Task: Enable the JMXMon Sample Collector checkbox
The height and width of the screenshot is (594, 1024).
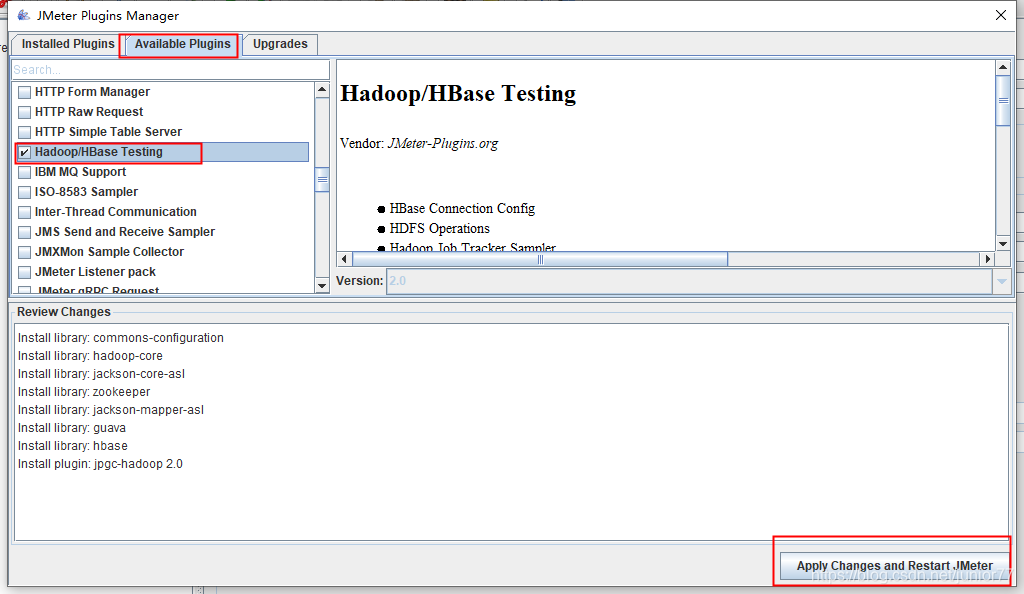Action: tap(25, 252)
